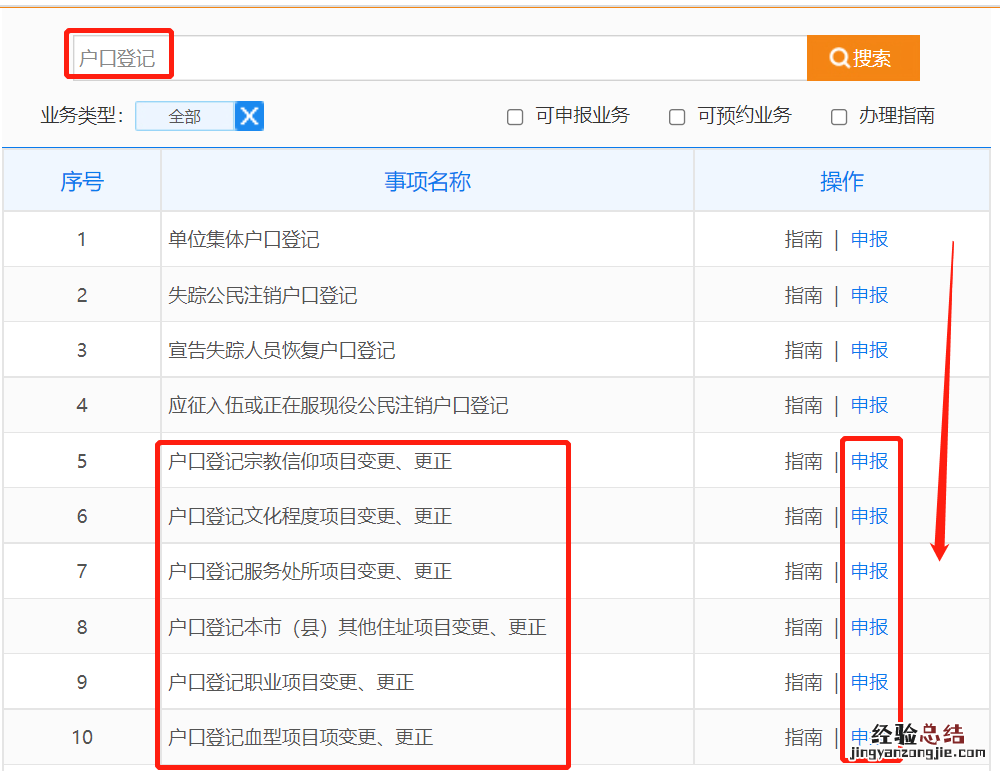Click the 事项名称 column header
Image resolution: width=1000 pixels, height=771 pixels.
point(427,181)
